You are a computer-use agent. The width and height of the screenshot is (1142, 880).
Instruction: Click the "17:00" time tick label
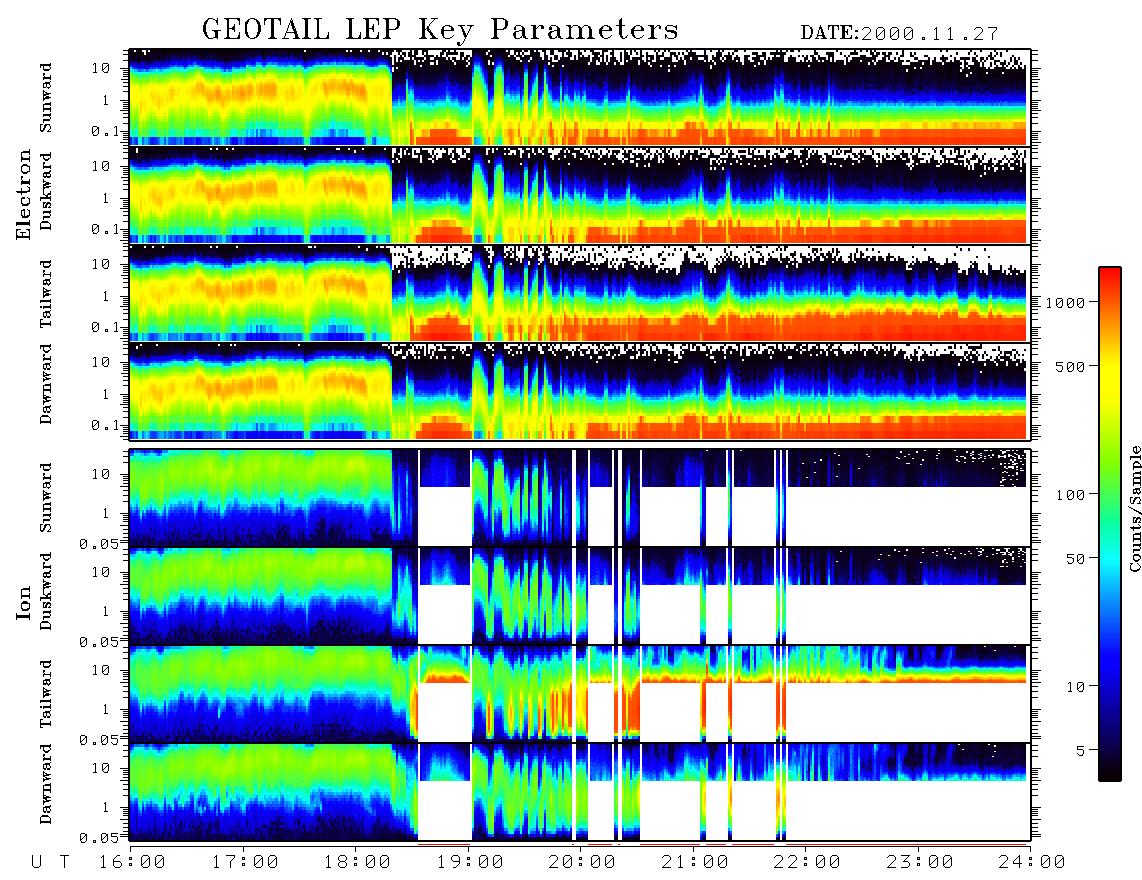(x=245, y=862)
